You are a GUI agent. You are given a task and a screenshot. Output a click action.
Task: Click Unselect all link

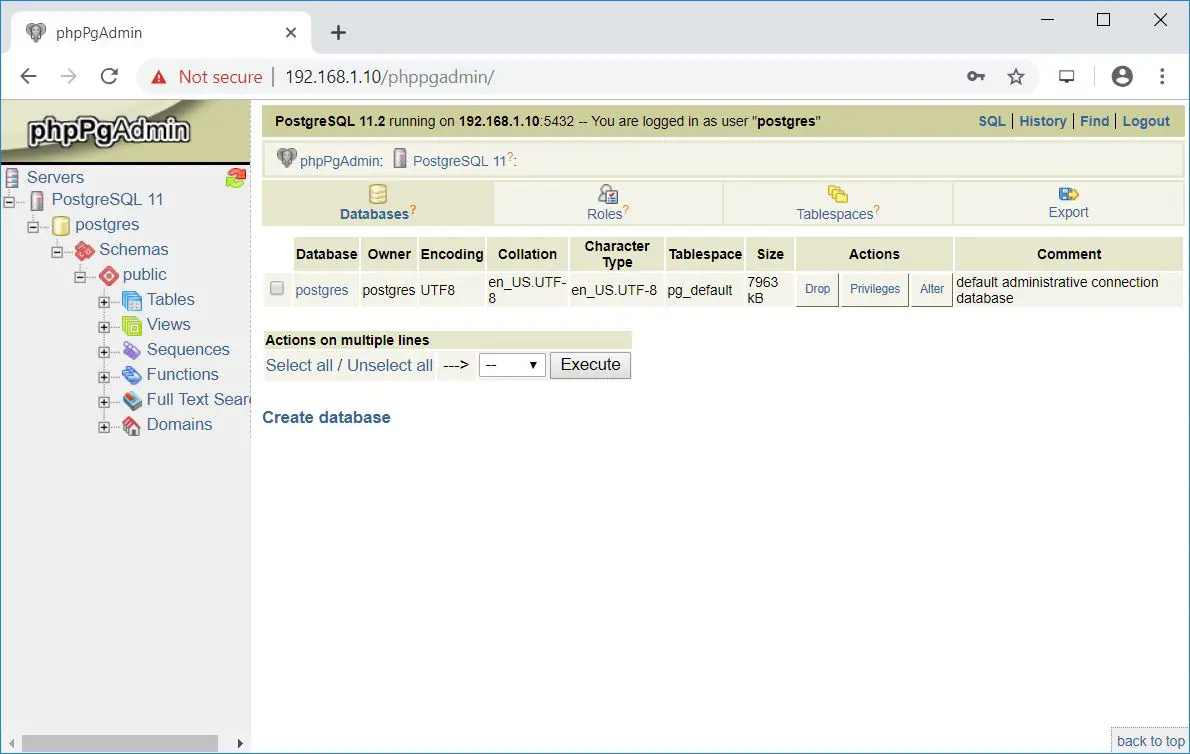(390, 366)
